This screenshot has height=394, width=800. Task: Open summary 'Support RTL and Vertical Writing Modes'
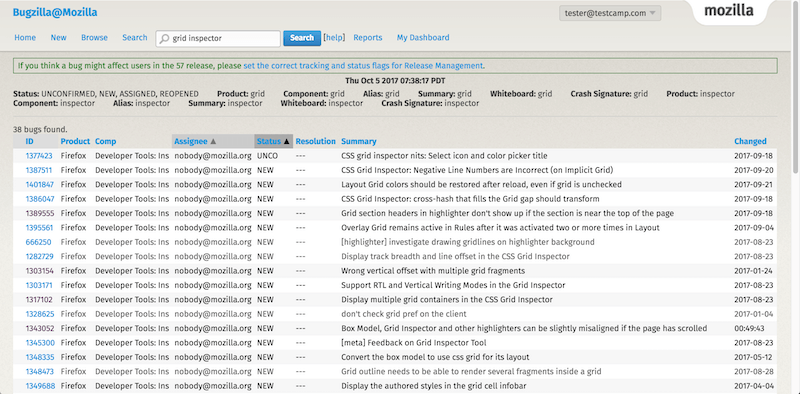click(453, 285)
